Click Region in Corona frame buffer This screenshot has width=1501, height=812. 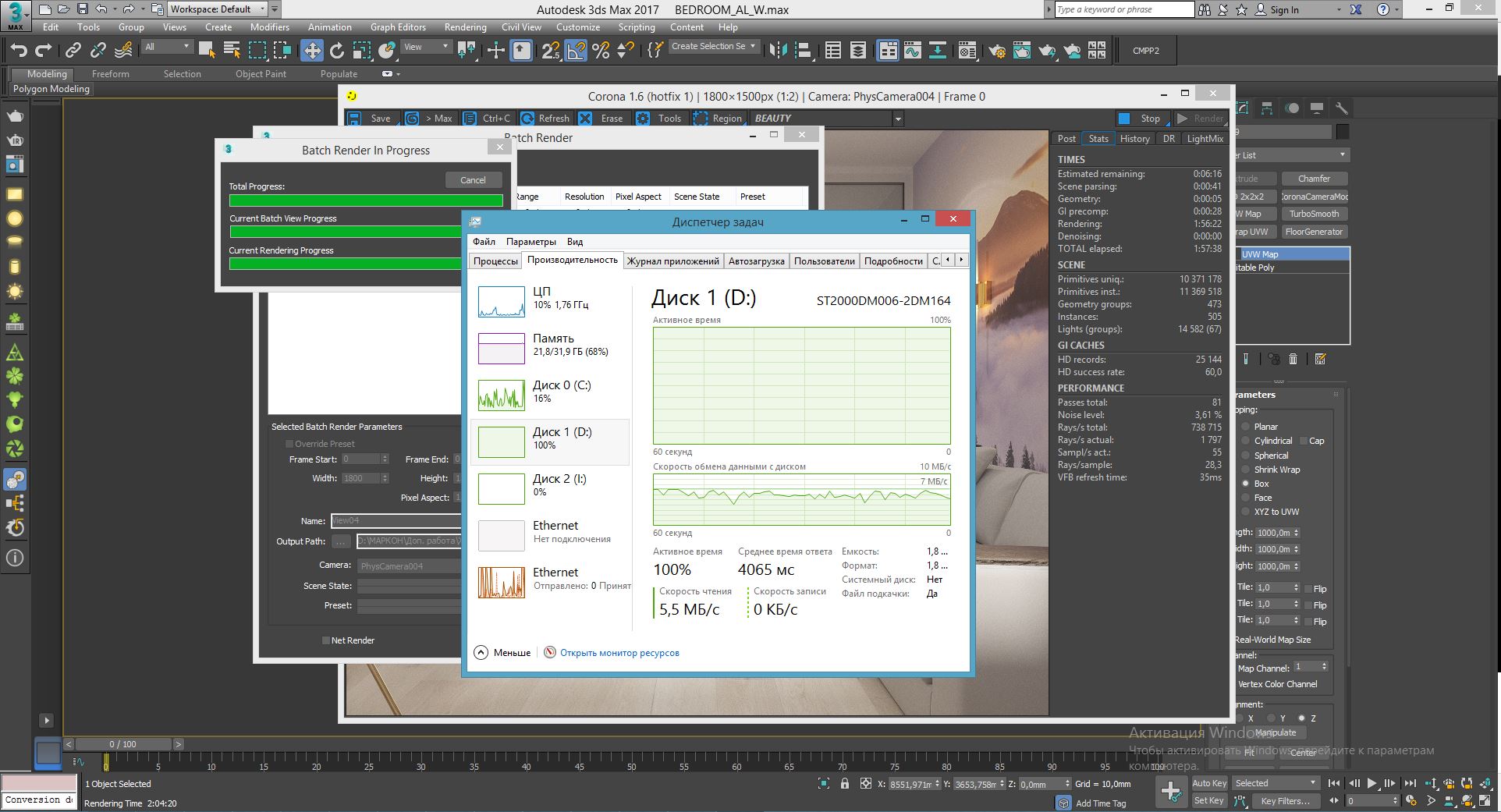coord(718,119)
